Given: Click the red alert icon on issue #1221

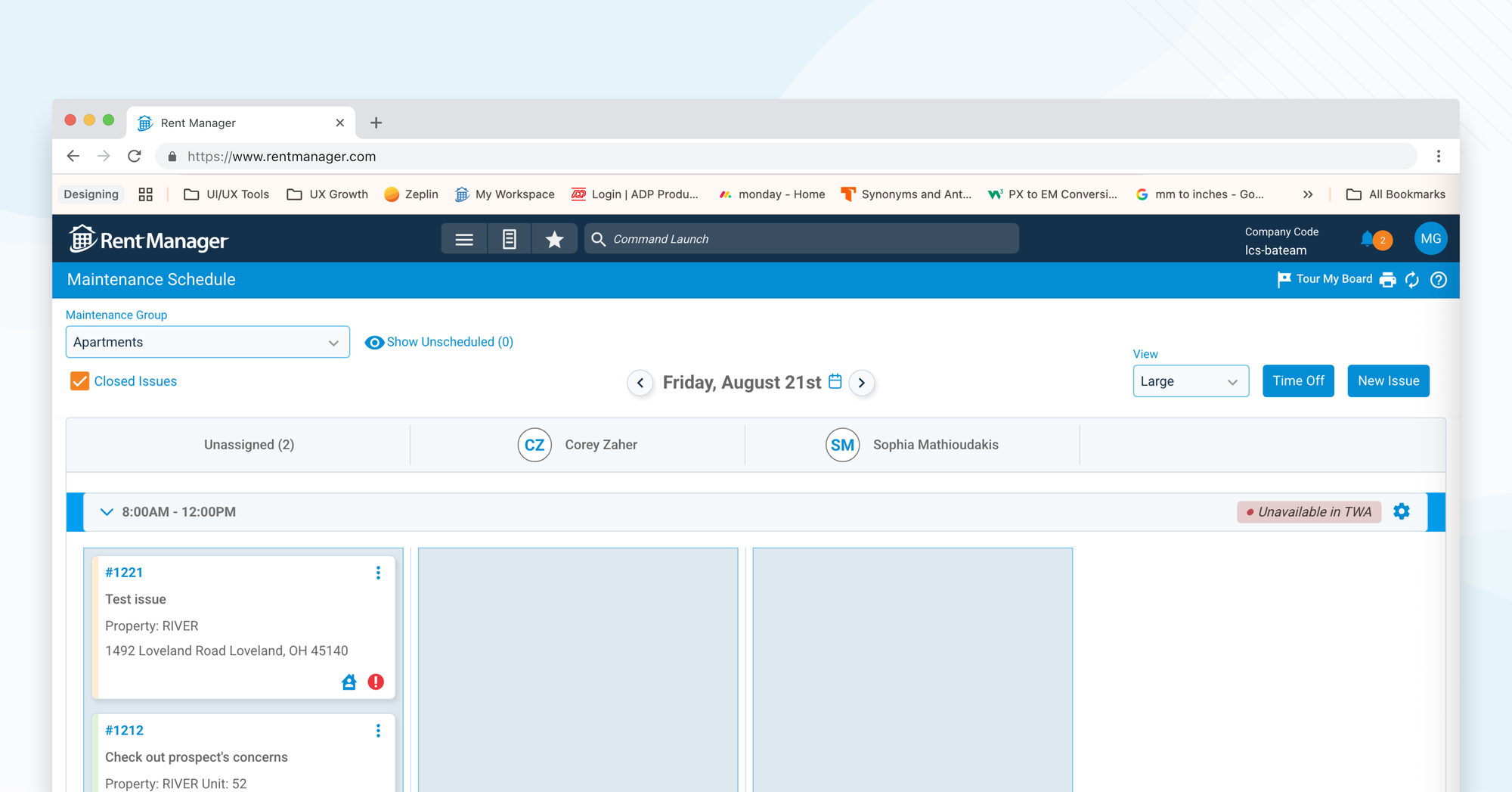Looking at the screenshot, I should [x=376, y=682].
